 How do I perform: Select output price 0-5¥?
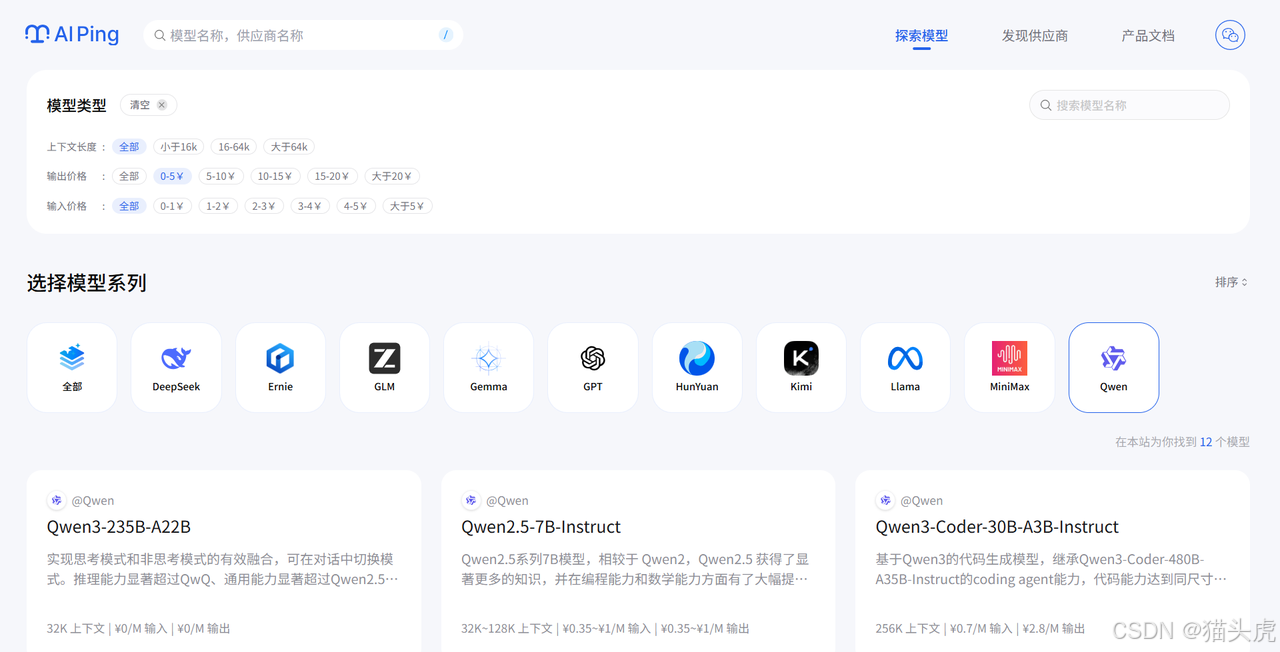[172, 176]
